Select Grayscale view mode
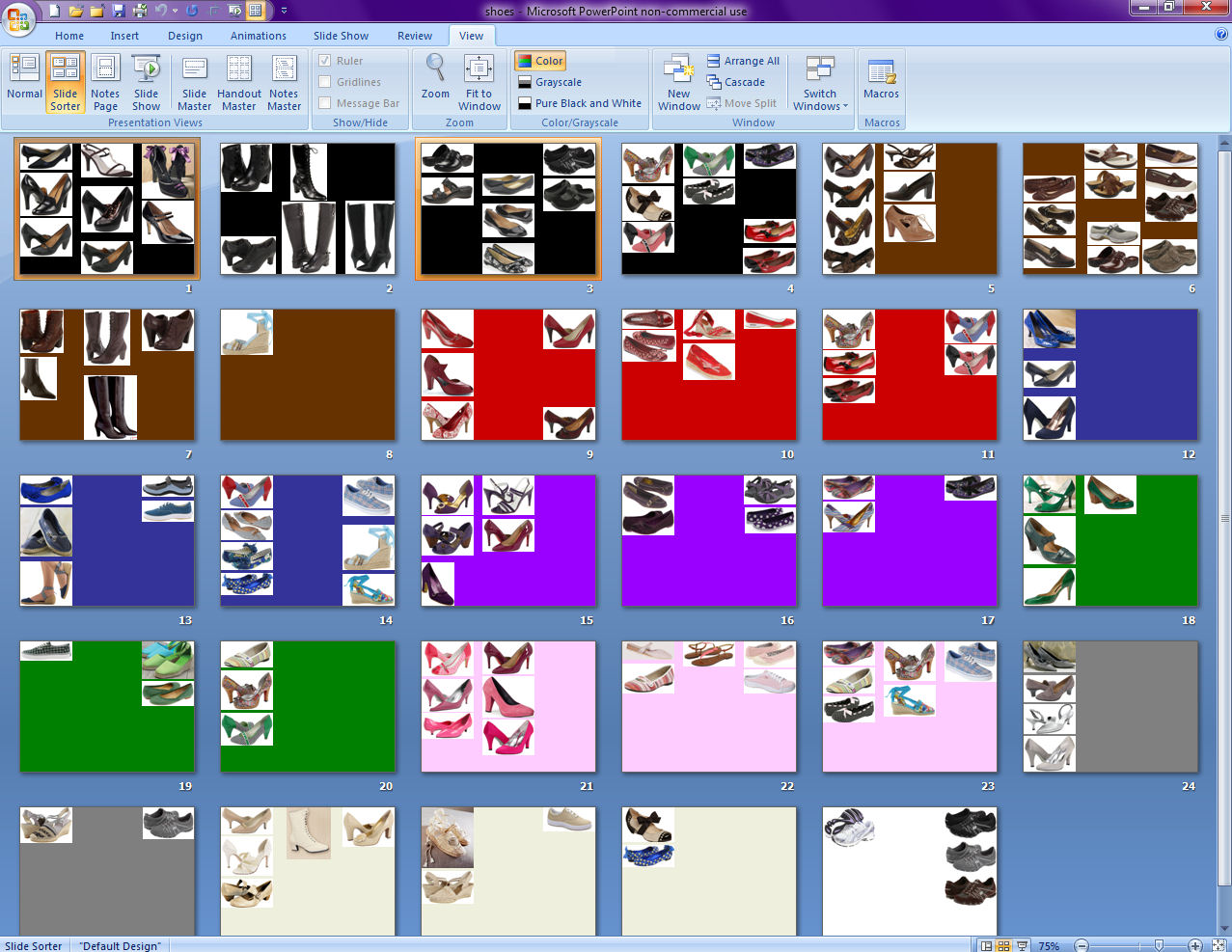The width and height of the screenshot is (1232, 952). tap(558, 82)
